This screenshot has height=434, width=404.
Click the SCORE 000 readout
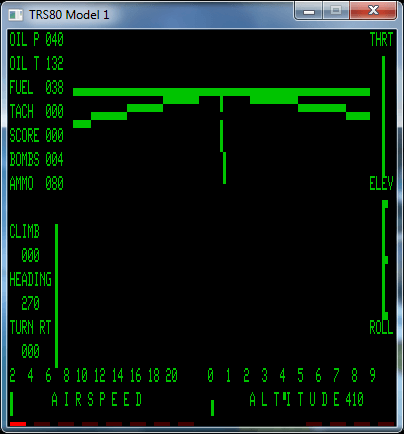(36, 135)
